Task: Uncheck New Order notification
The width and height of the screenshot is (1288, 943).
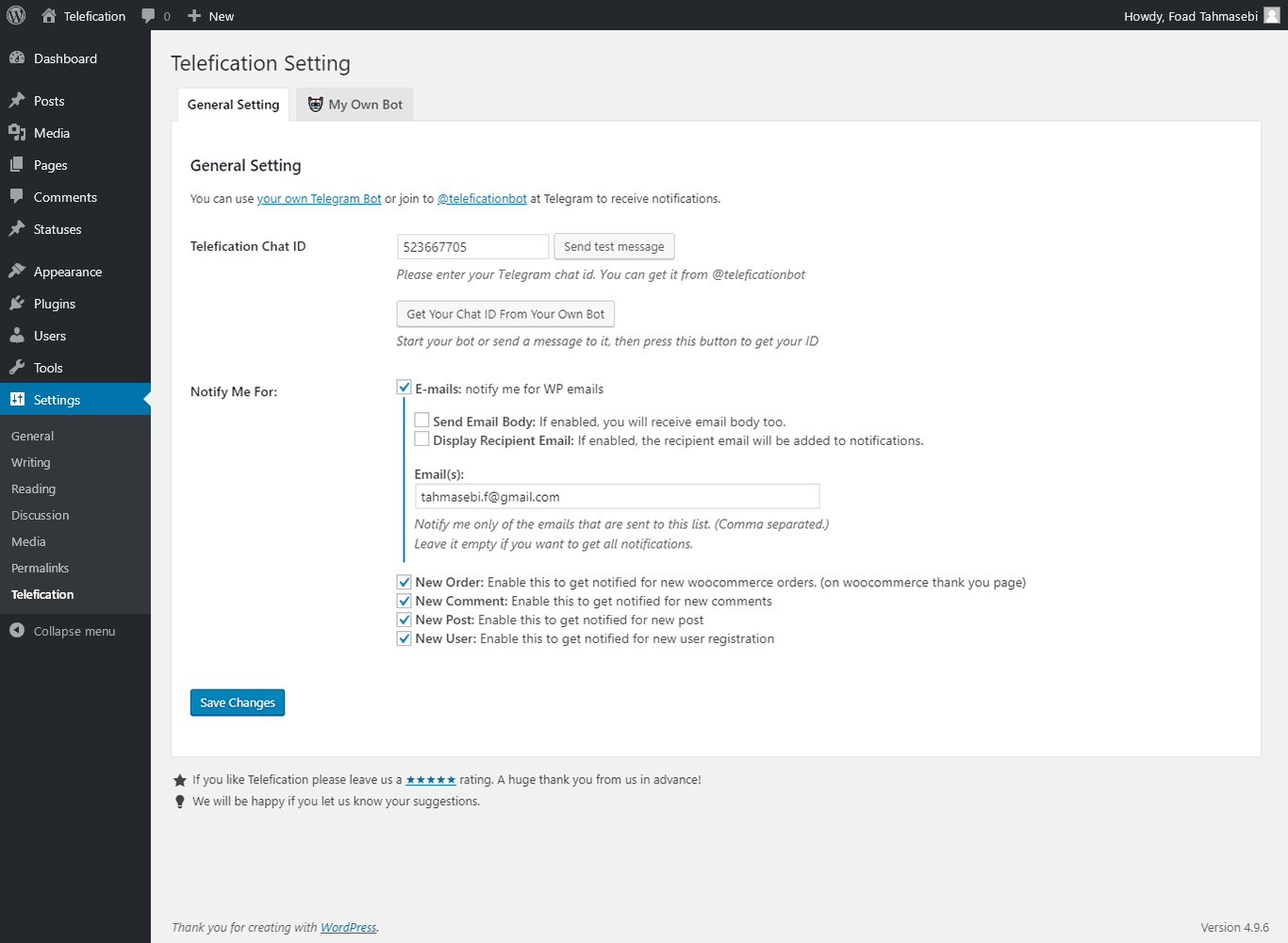Action: coord(405,583)
